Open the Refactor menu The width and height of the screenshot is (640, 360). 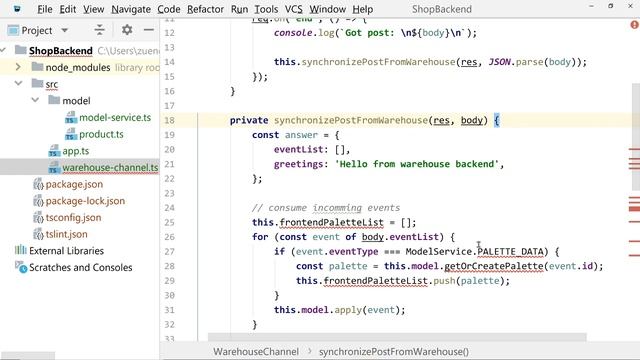tap(205, 9)
